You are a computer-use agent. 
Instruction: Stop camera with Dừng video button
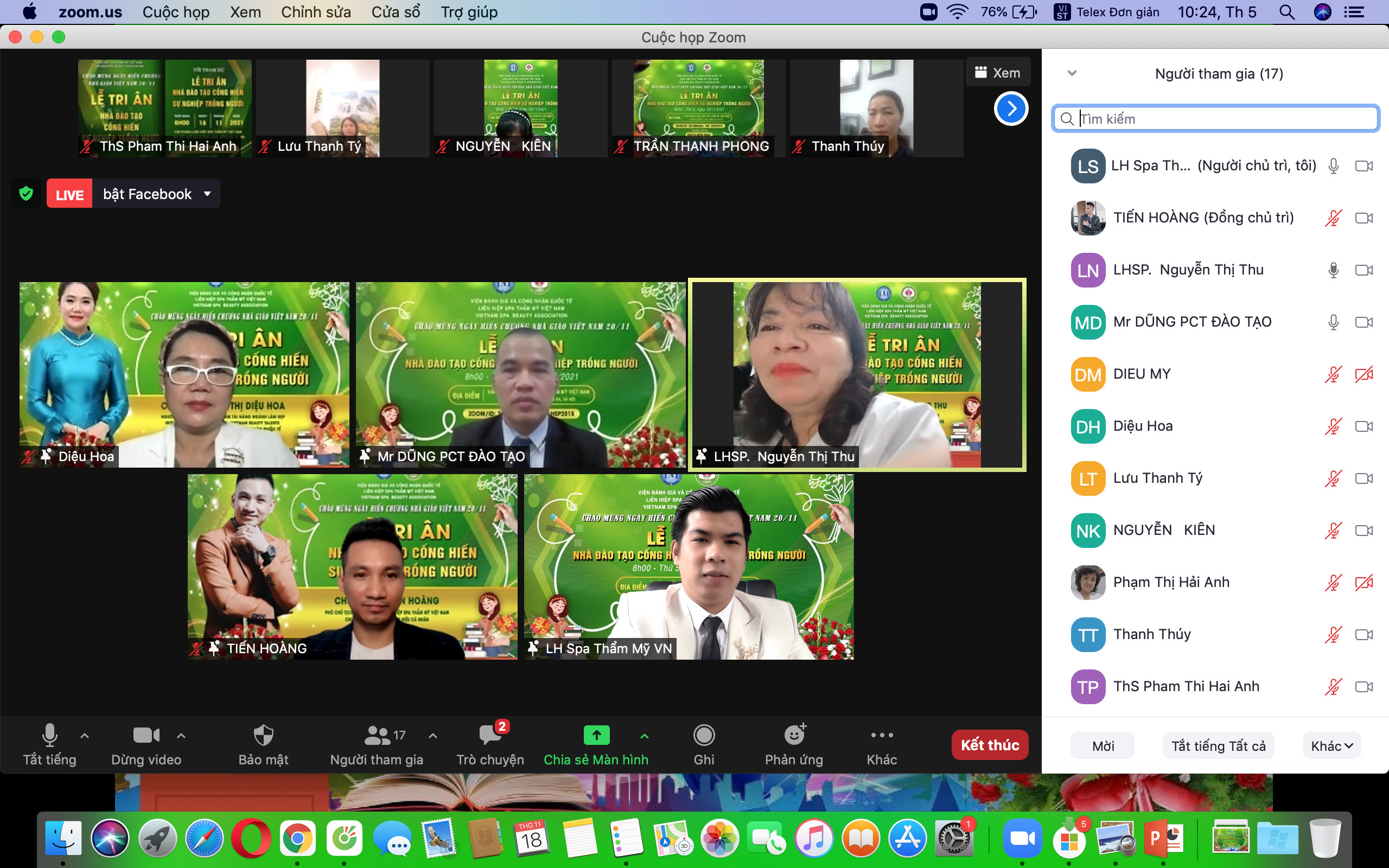coord(146,736)
